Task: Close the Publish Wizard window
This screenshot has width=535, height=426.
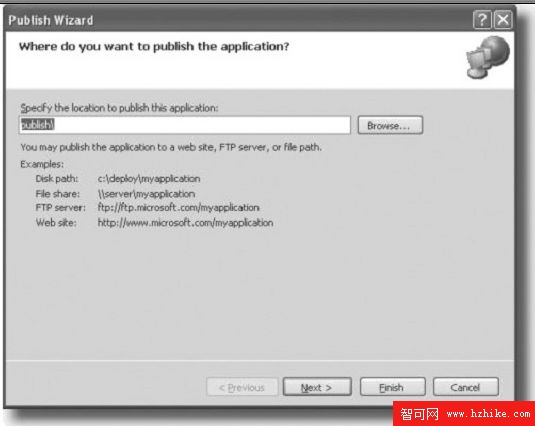Action: point(503,20)
